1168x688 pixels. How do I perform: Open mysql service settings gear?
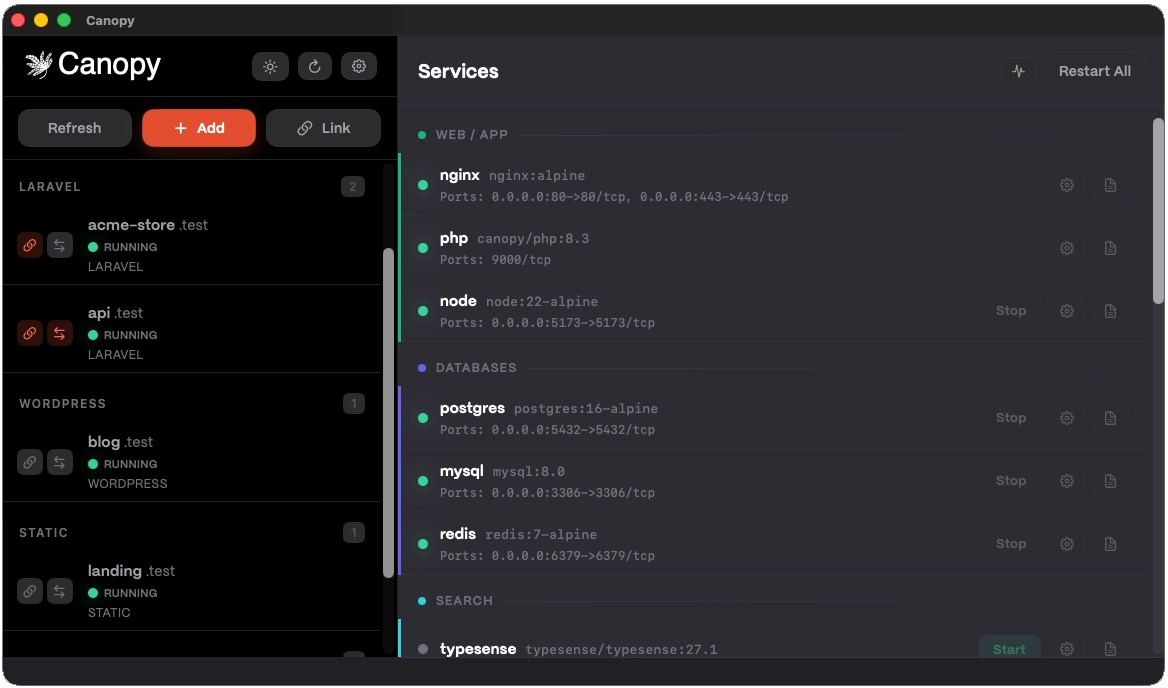pos(1067,481)
